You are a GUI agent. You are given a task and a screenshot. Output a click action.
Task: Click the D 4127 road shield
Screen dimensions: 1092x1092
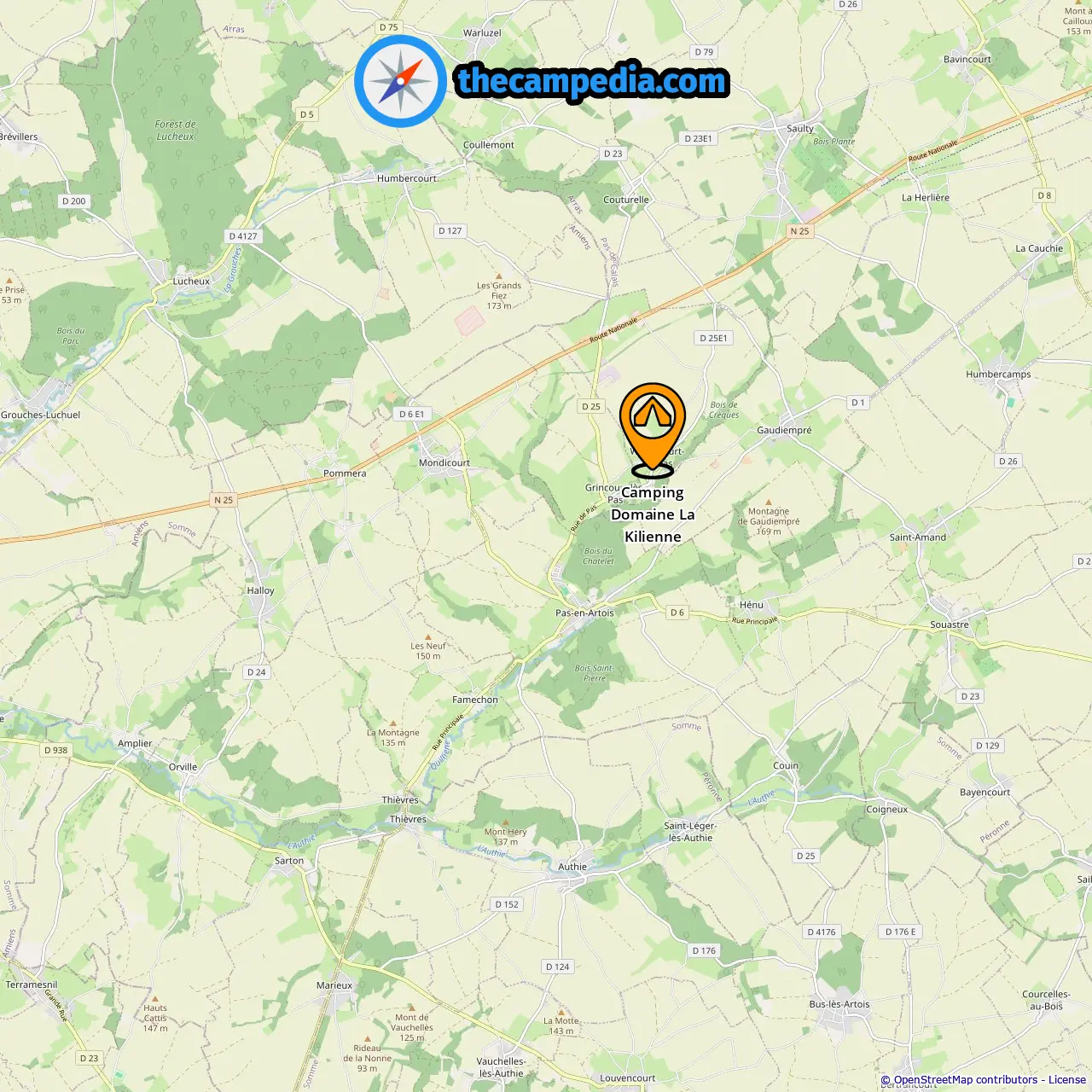[x=243, y=236]
